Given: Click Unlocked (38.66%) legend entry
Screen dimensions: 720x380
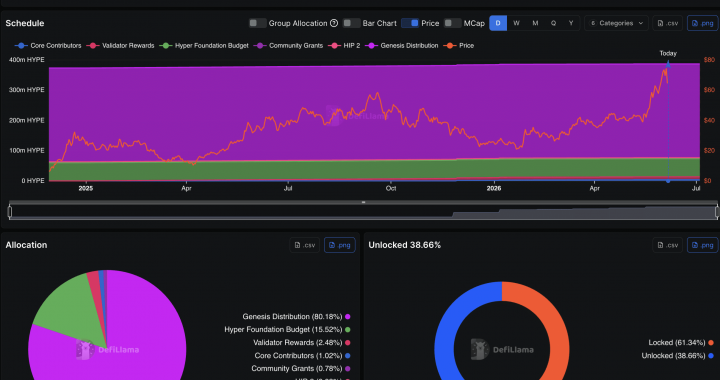Looking at the screenshot, I should pyautogui.click(x=678, y=356).
